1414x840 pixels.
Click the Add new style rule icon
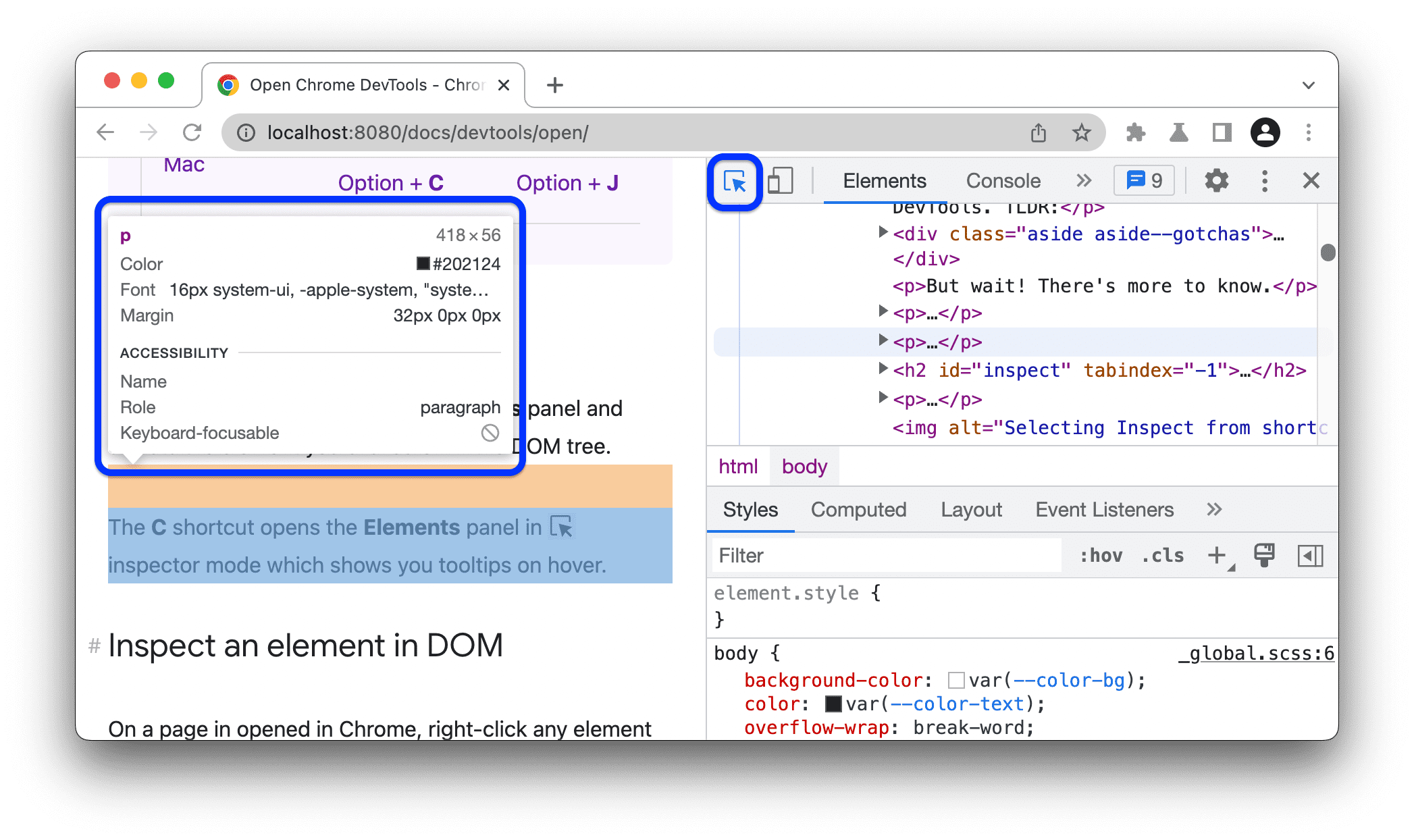coord(1219,556)
